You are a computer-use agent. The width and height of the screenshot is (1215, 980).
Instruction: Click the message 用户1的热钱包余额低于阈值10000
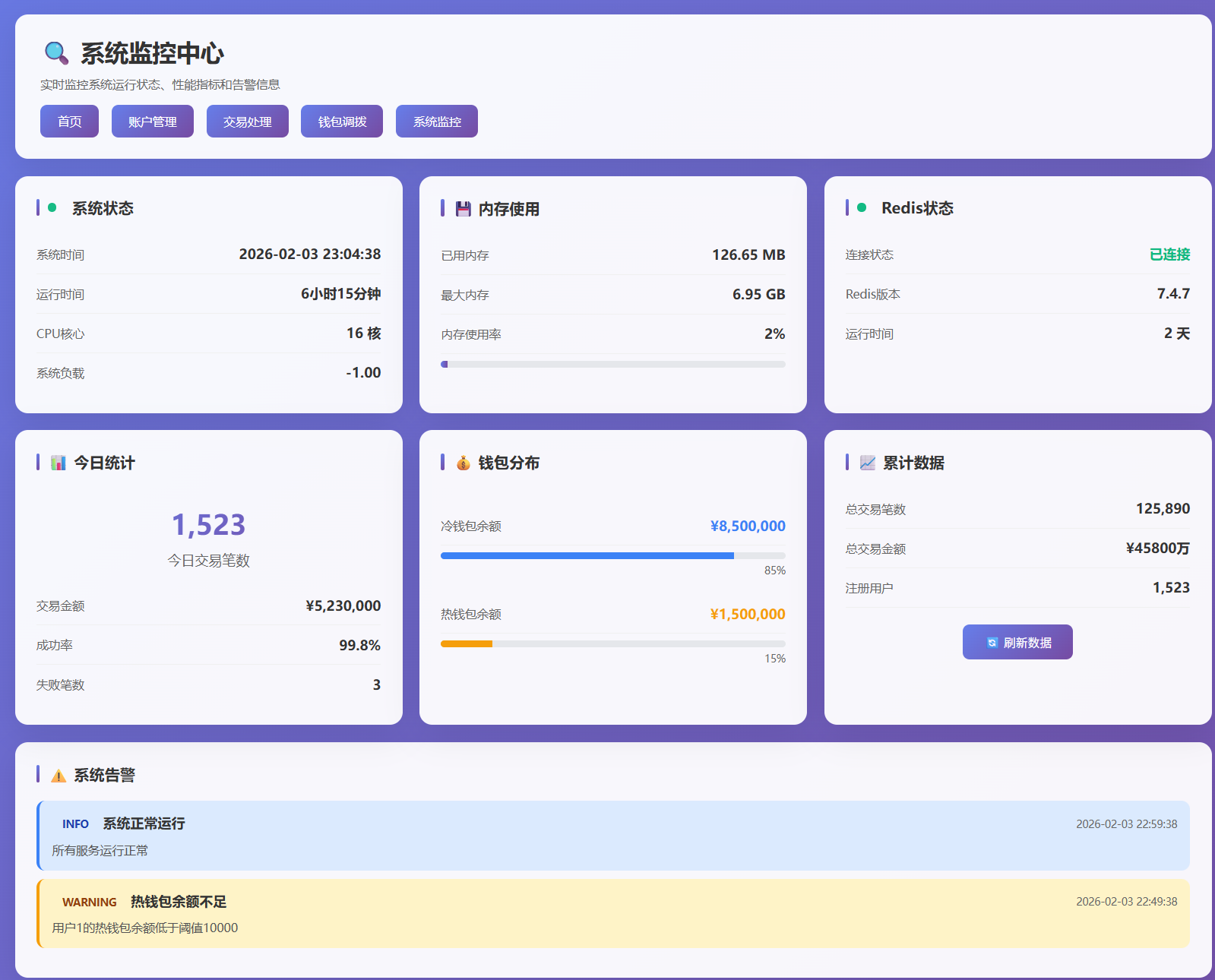pos(145,928)
